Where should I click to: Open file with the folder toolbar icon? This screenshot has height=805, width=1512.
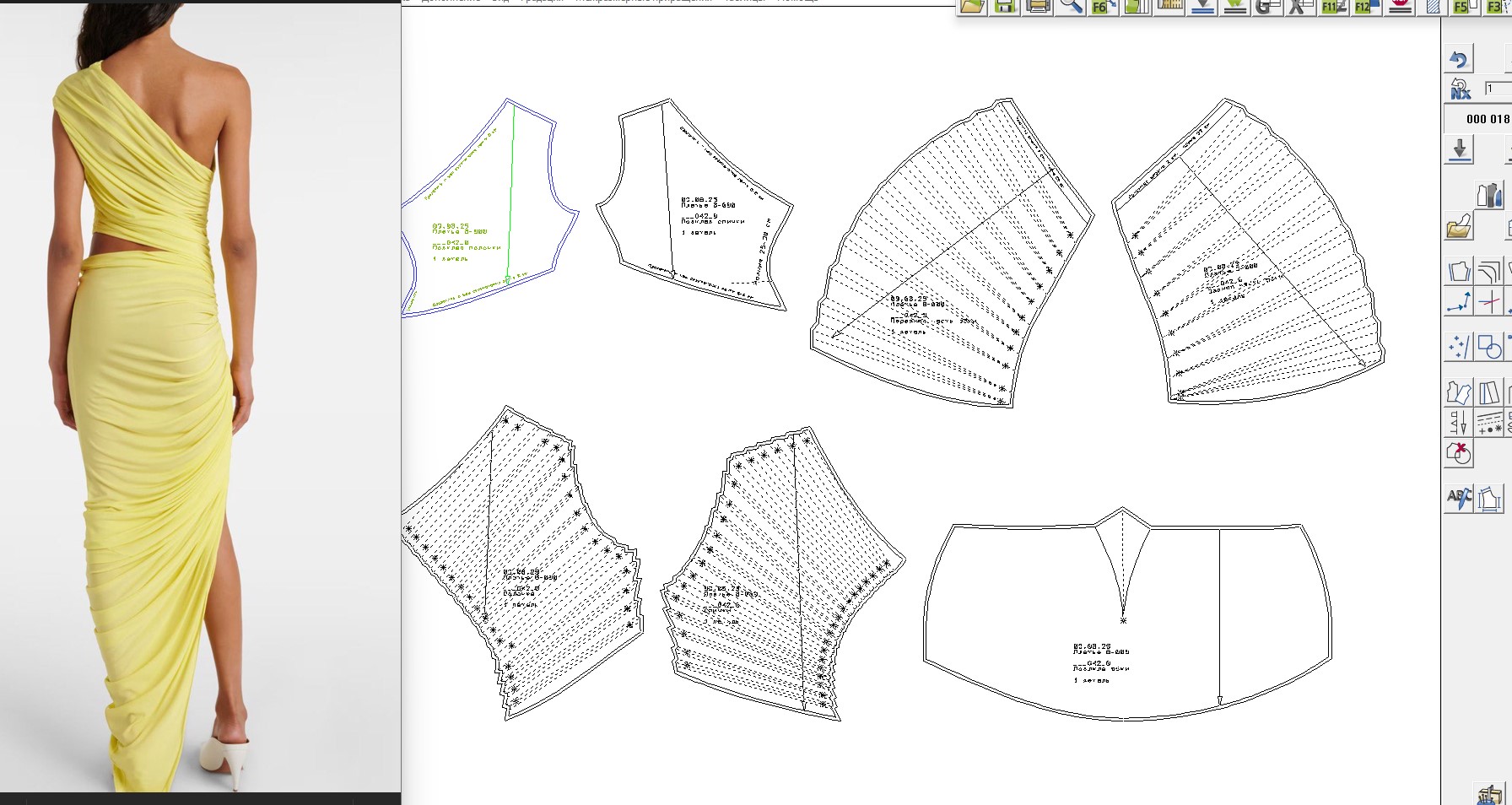[972, 7]
